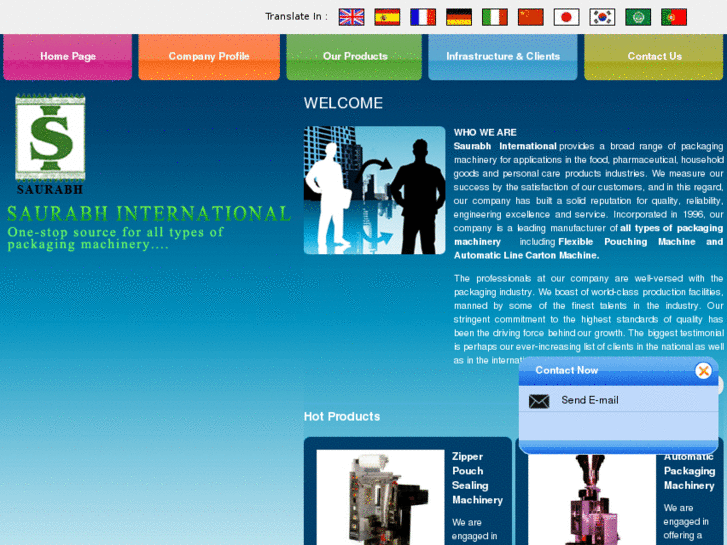Open Zipper Pouch Sealing Machinery link
The height and width of the screenshot is (545, 727).
[478, 478]
